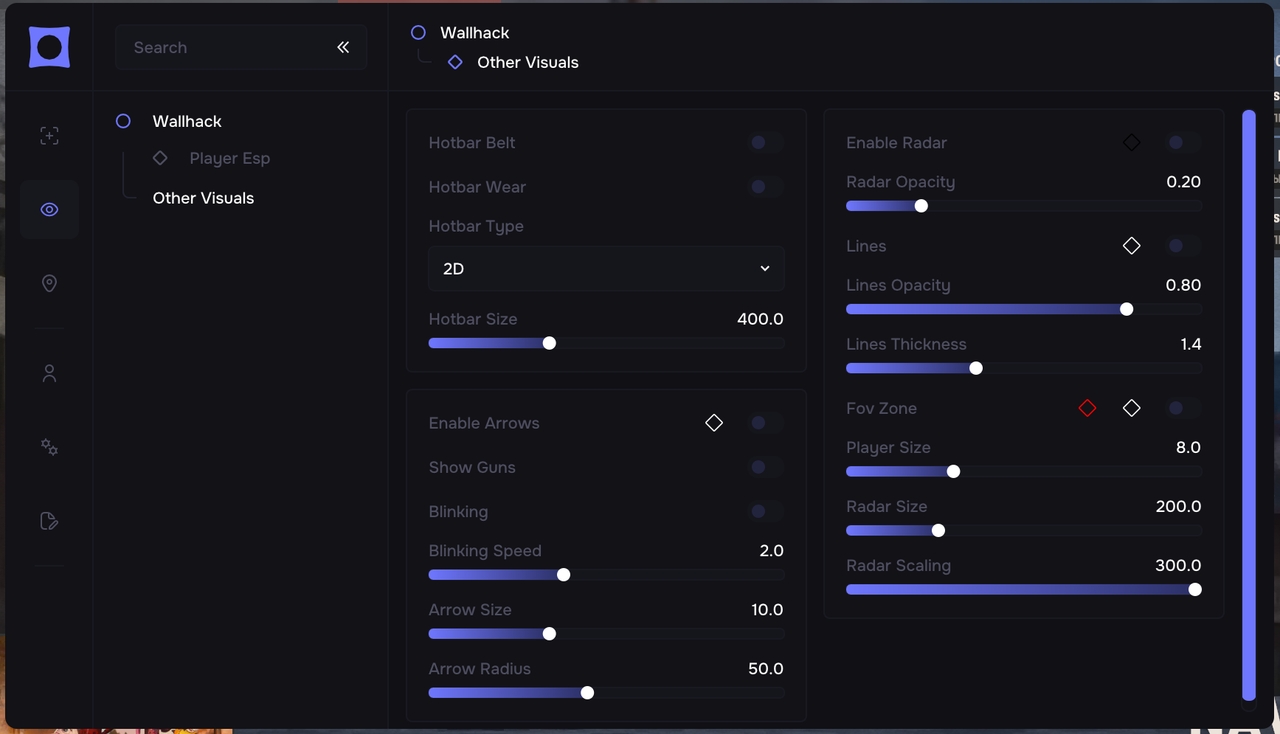Open the gears settings sidebar icon

click(x=49, y=447)
